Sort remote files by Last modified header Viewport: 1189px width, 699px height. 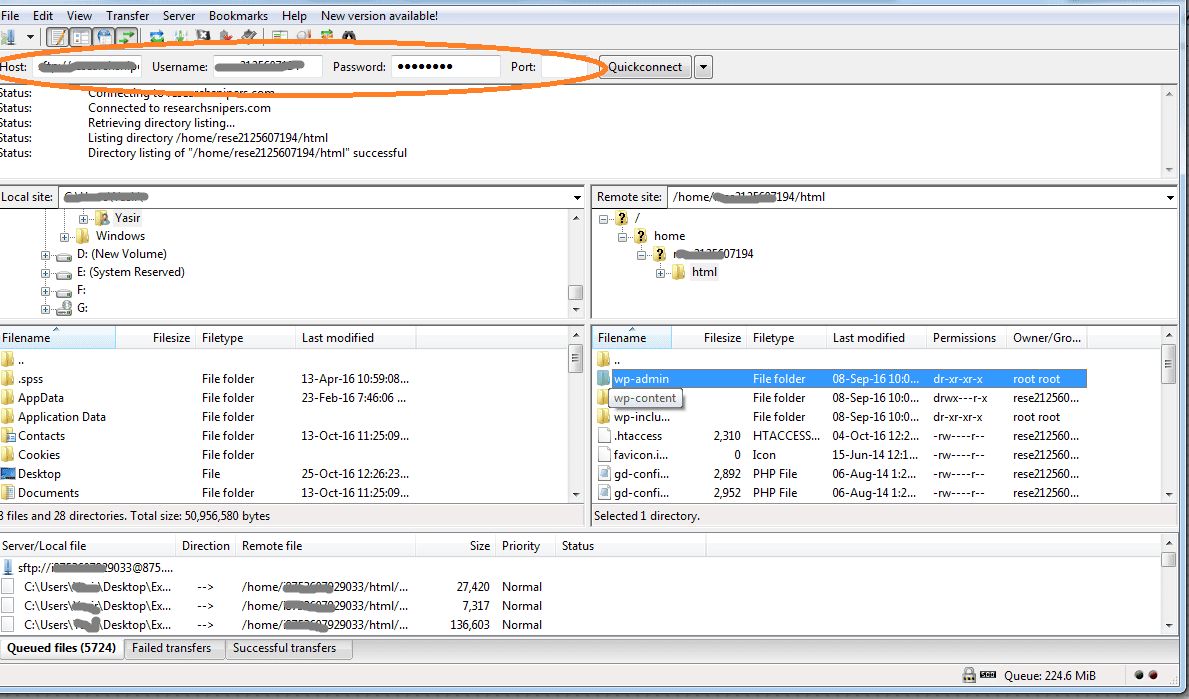pos(868,338)
